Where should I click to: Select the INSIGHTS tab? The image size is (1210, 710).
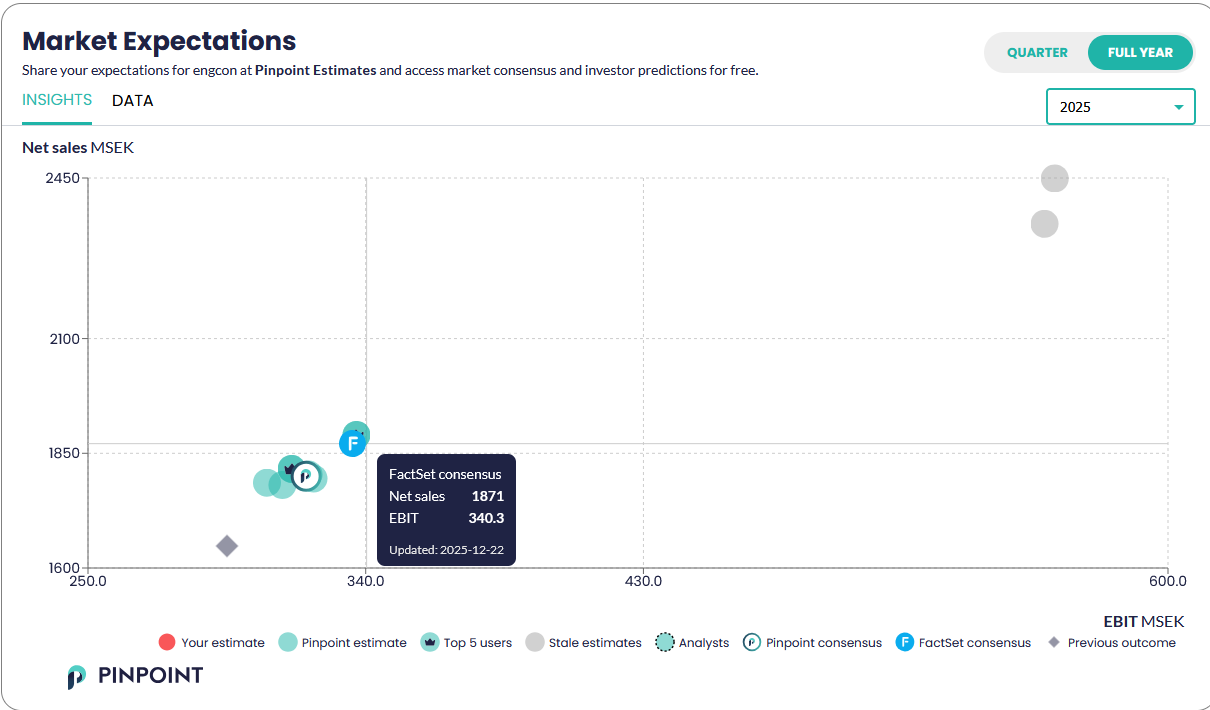[x=57, y=100]
